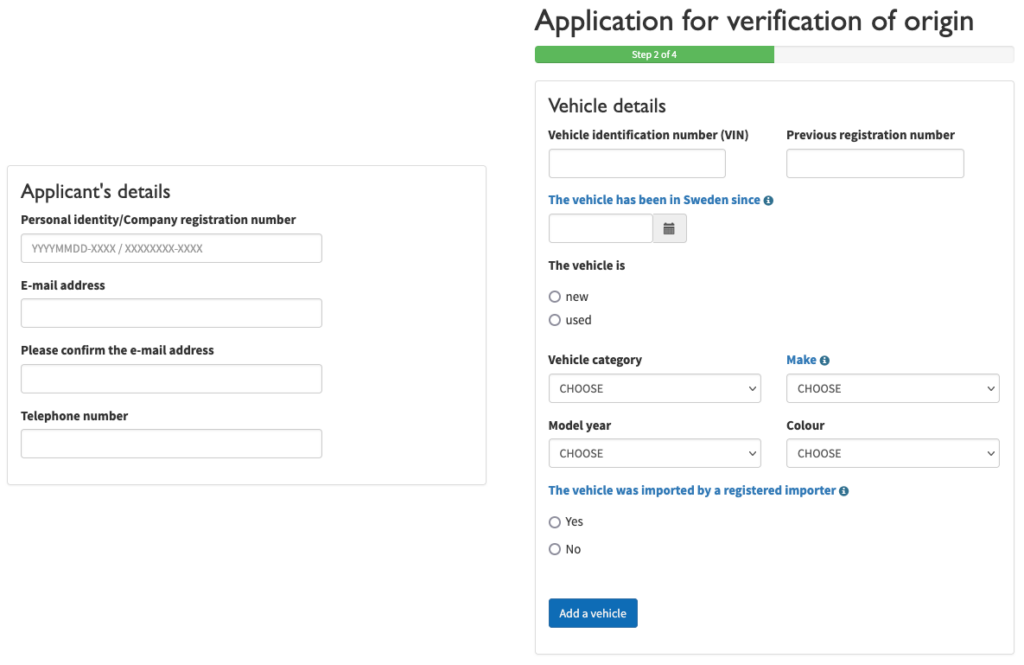
Task: Click the Previous registration number field
Action: point(874,164)
